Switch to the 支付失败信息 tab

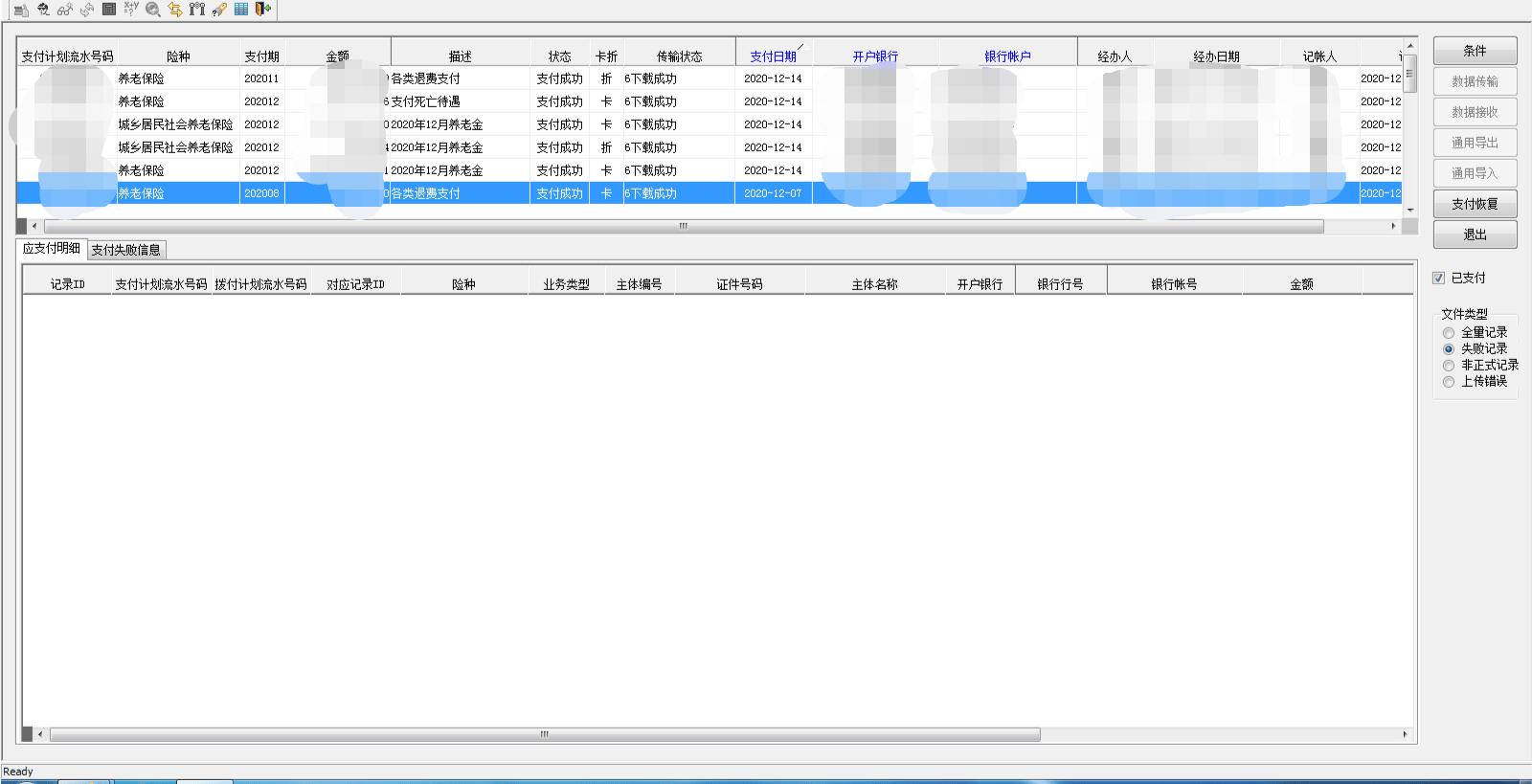point(126,250)
